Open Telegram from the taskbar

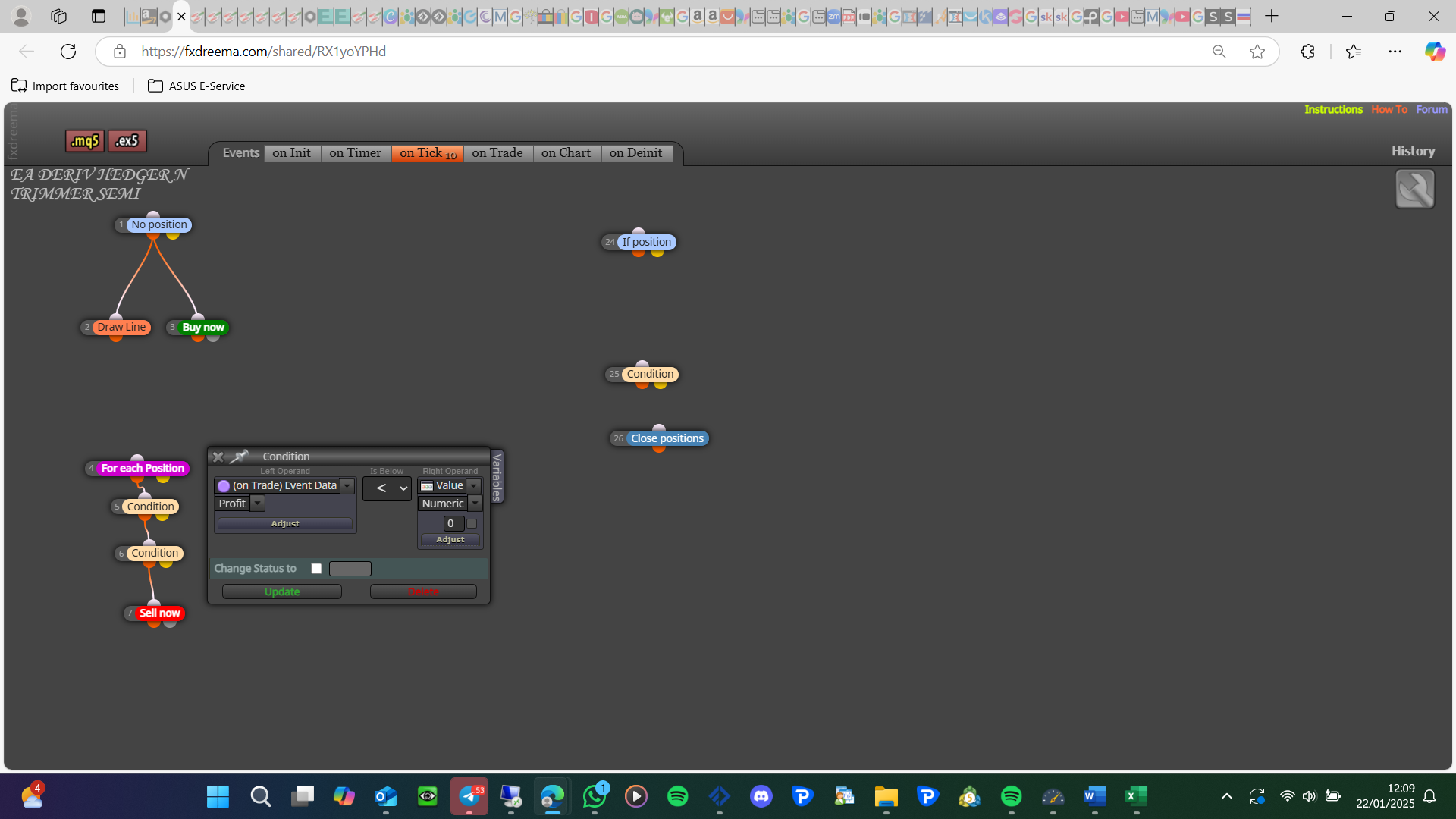[x=469, y=796]
